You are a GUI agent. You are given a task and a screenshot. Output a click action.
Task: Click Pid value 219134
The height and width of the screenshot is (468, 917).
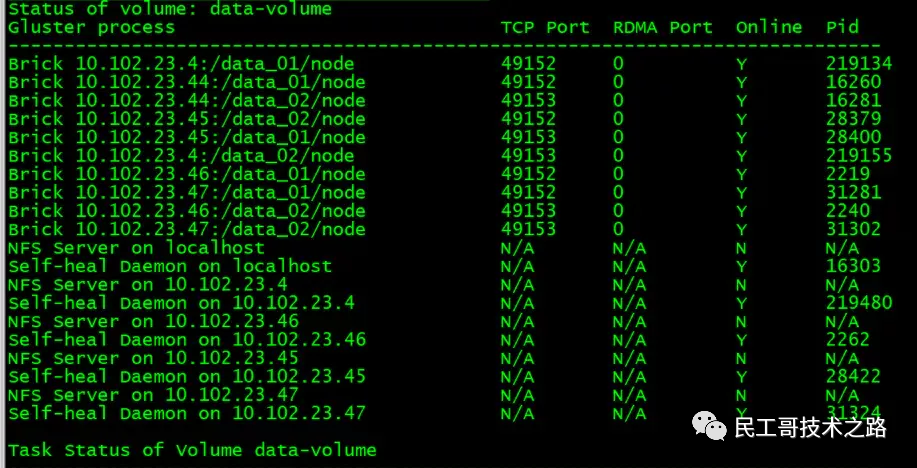pos(859,64)
